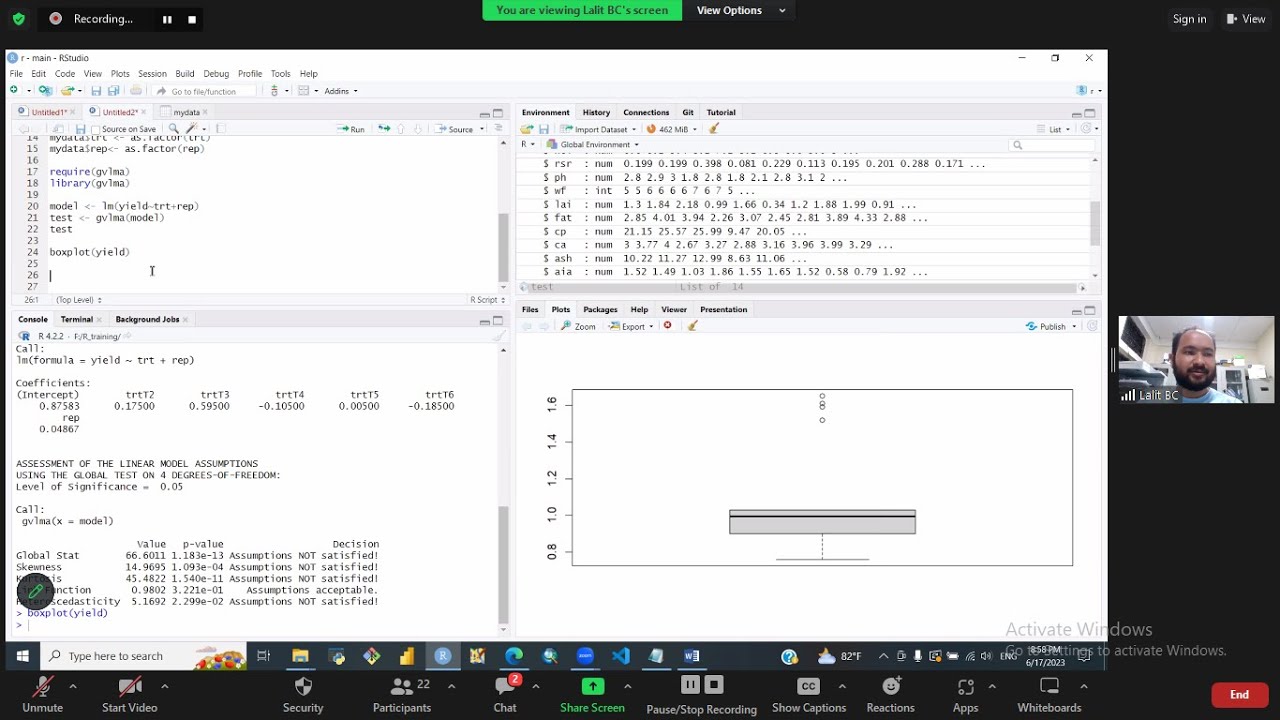This screenshot has width=1280, height=720.
Task: Open the View Options dropdown in Zoom
Action: [x=741, y=10]
